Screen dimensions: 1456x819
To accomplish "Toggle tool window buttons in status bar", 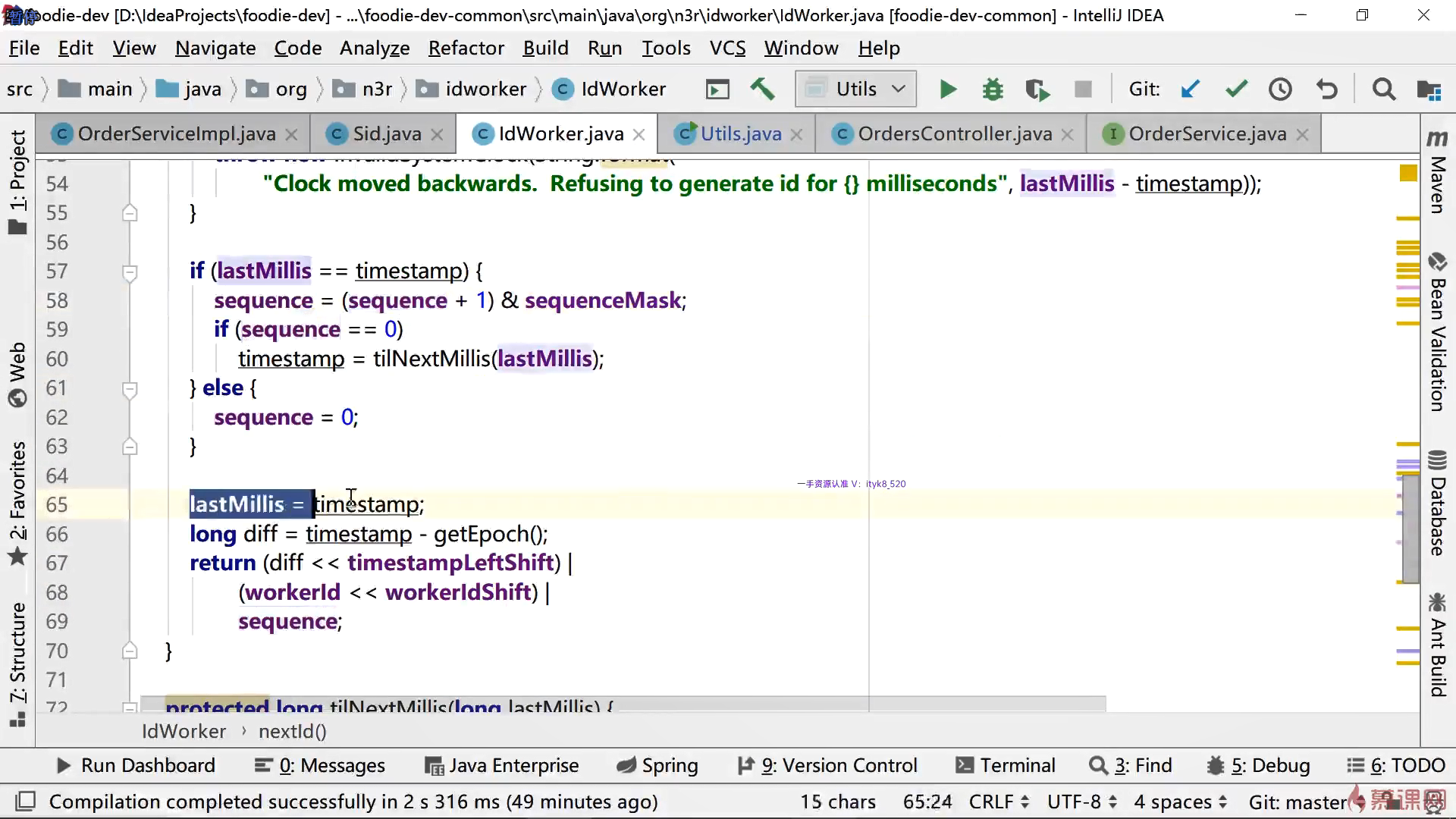I will pyautogui.click(x=26, y=802).
